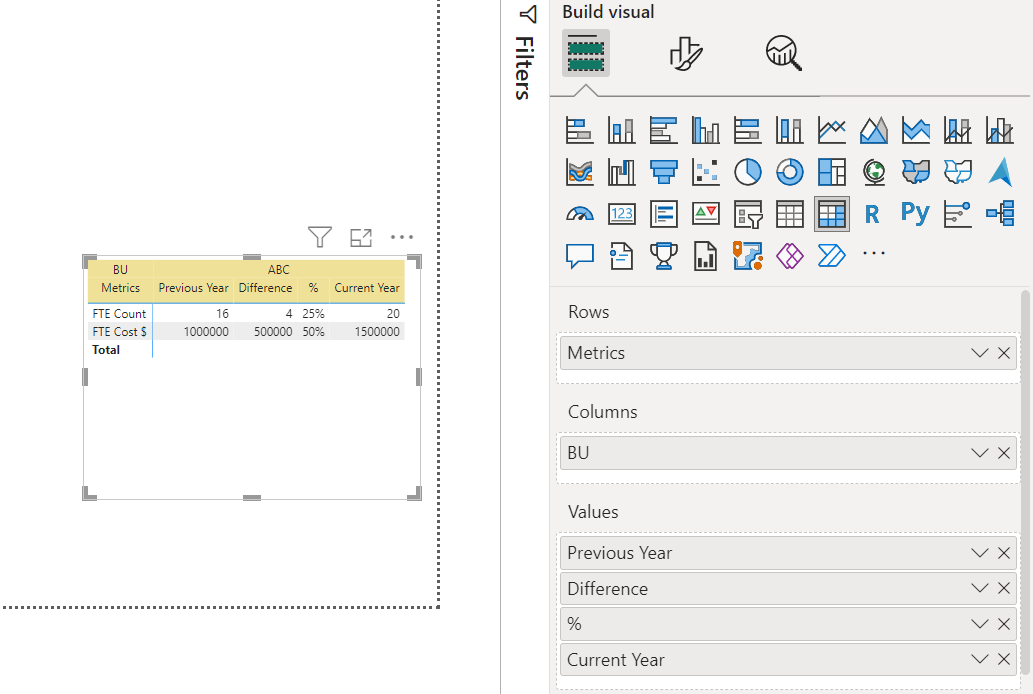Select the Shape map visual

pos(958,172)
